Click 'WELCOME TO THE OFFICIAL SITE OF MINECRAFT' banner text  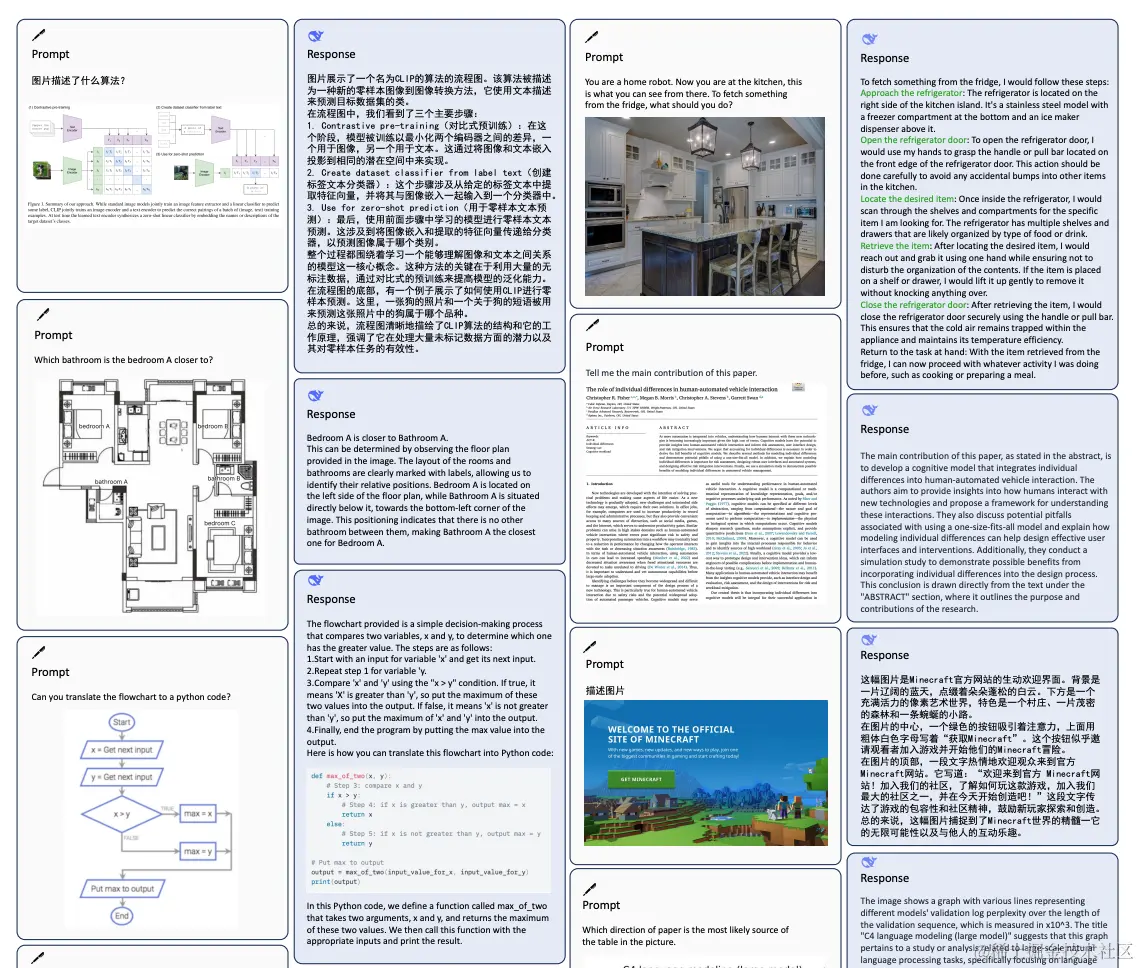pos(671,734)
